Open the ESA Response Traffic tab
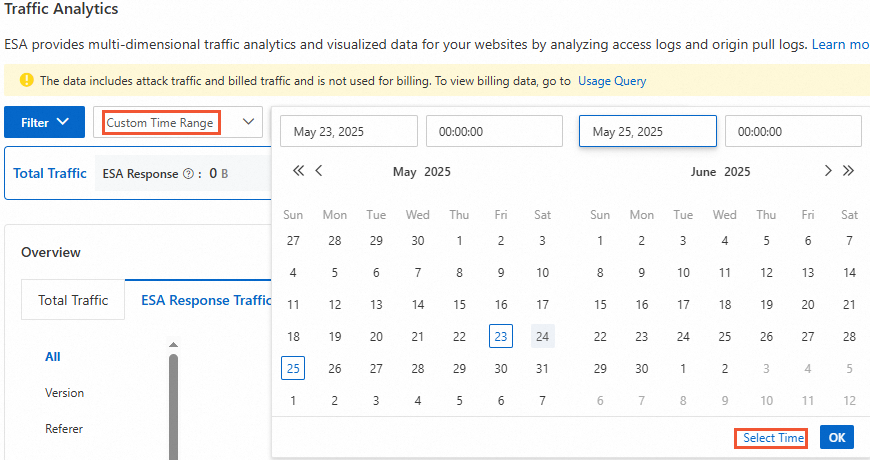 (206, 300)
